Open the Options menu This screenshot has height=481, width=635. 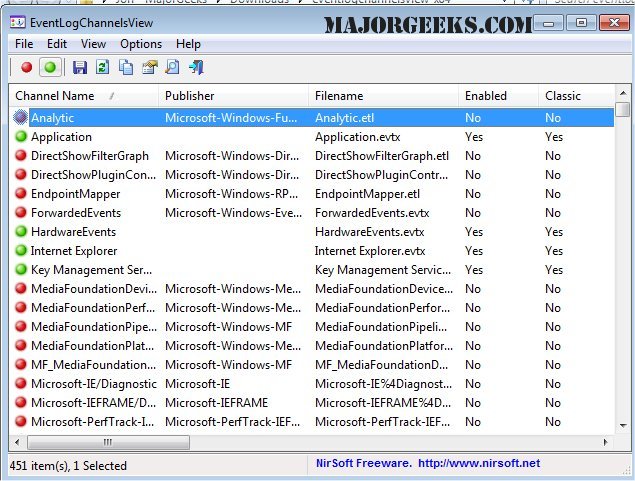(141, 44)
